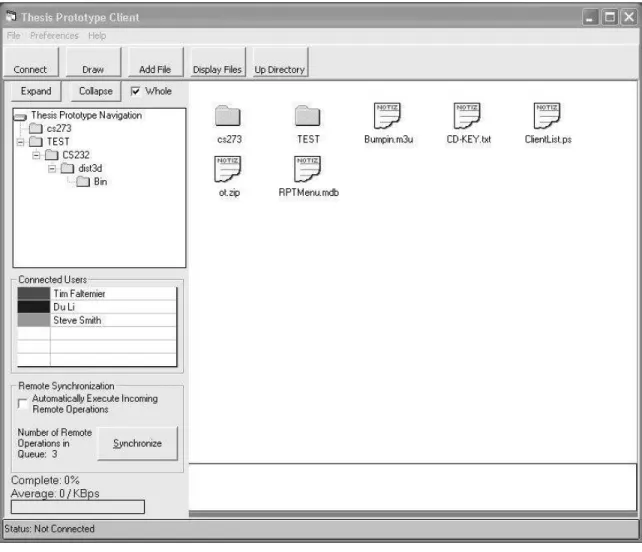
Task: Select the CD-KEY.txt file icon
Action: click(467, 115)
